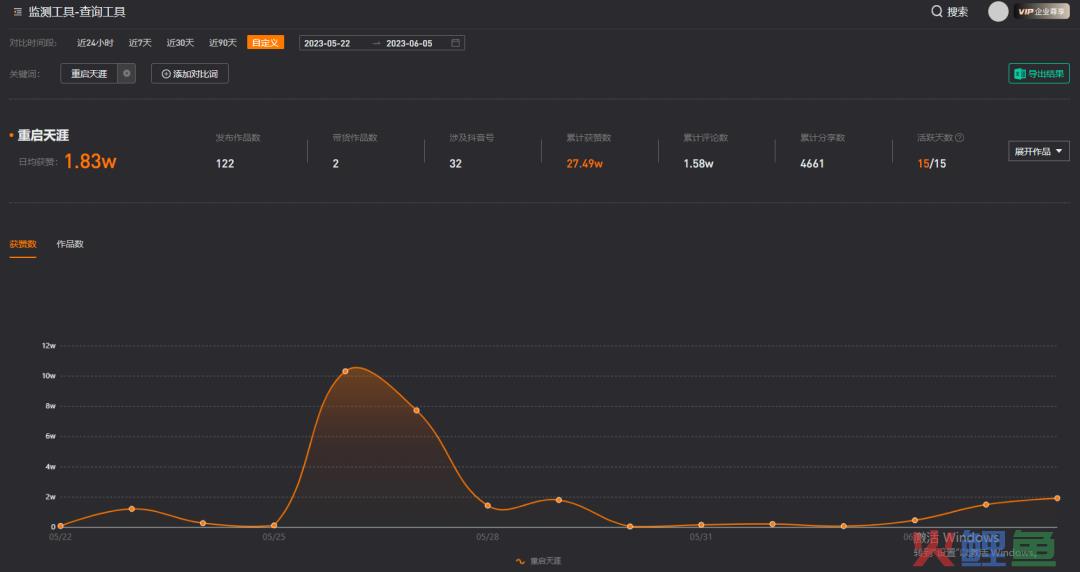
Task: Click the help icon beside 活跃天数
Action: click(x=959, y=138)
